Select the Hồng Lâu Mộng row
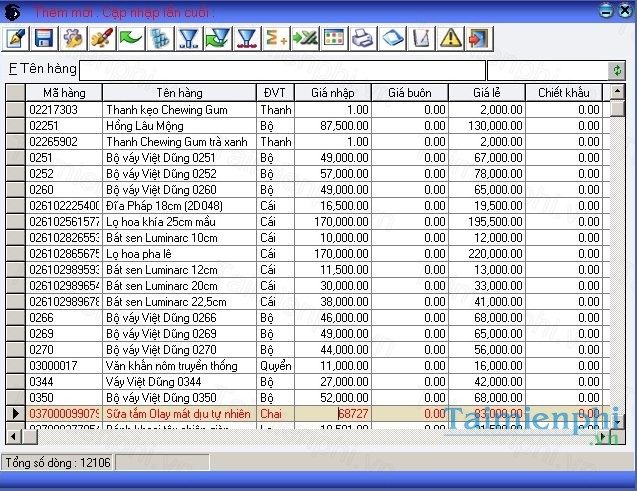637x491 pixels. coord(180,126)
